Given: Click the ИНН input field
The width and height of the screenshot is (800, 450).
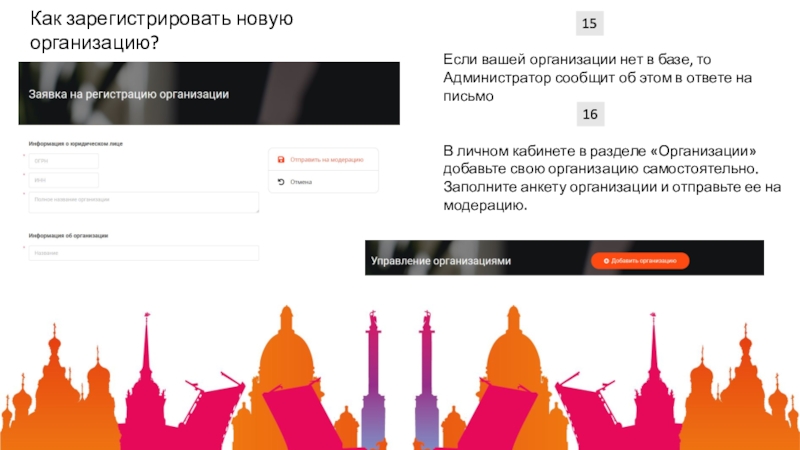Looking at the screenshot, I should (64, 180).
